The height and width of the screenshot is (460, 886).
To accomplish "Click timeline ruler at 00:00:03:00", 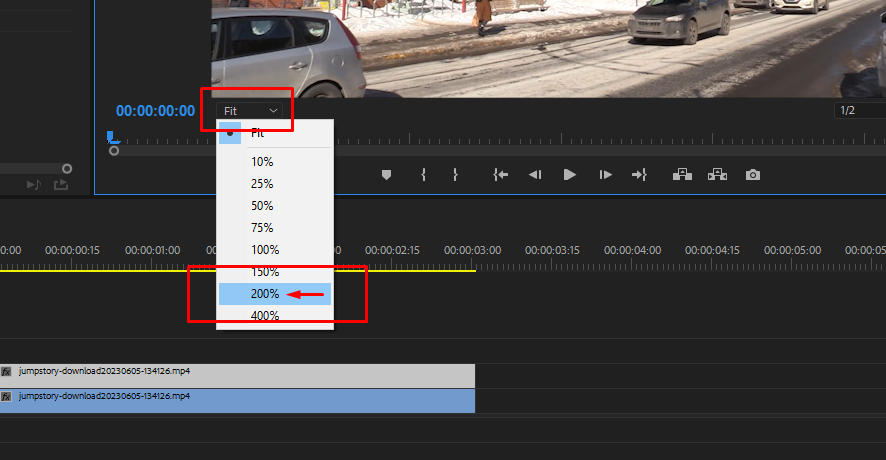I will tap(472, 250).
